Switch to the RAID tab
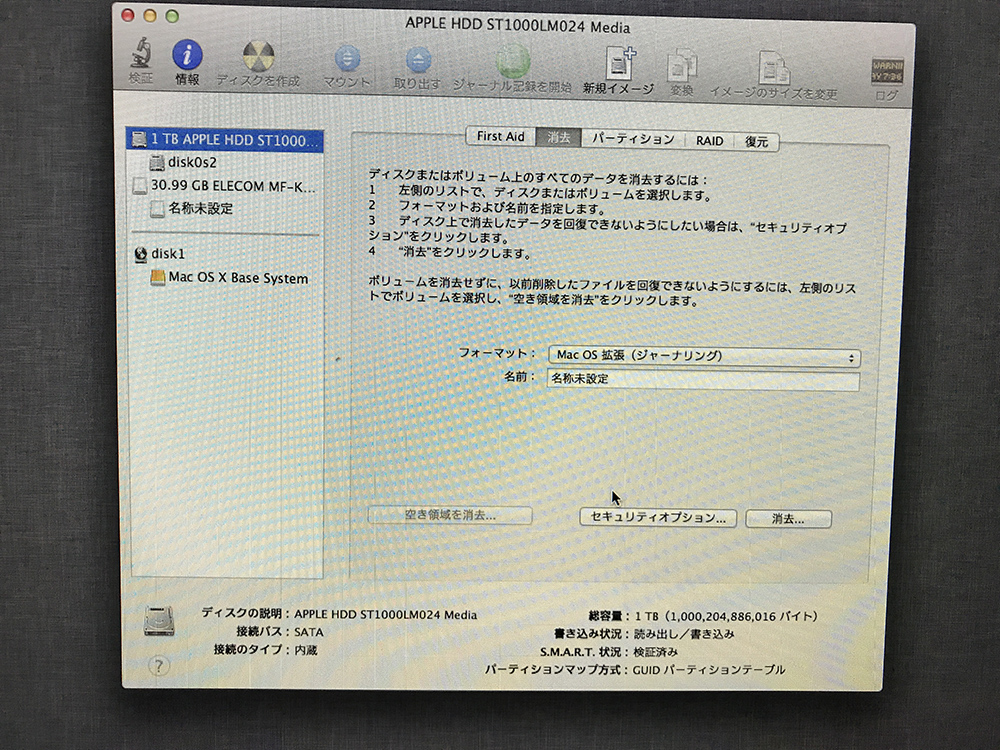The height and width of the screenshot is (750, 1000). [x=709, y=141]
